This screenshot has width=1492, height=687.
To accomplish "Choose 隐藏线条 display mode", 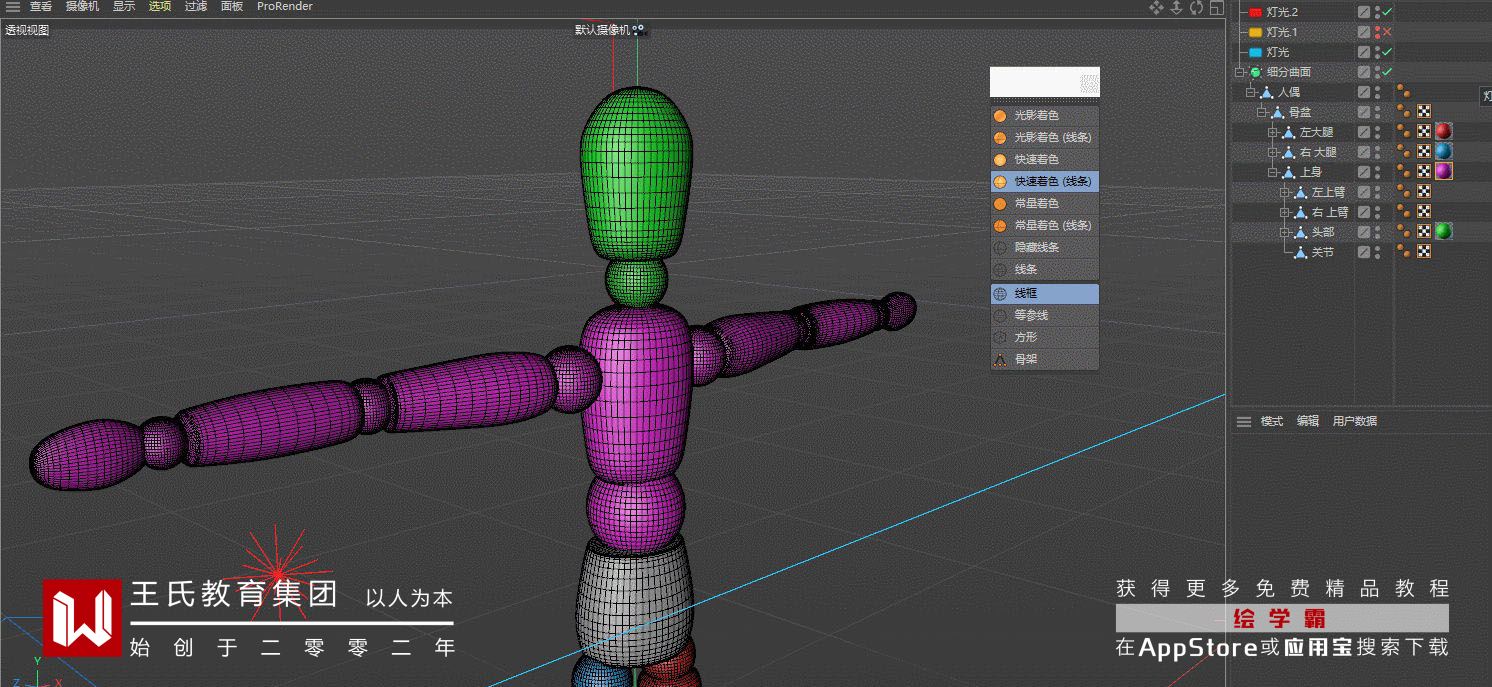I will (x=1044, y=247).
